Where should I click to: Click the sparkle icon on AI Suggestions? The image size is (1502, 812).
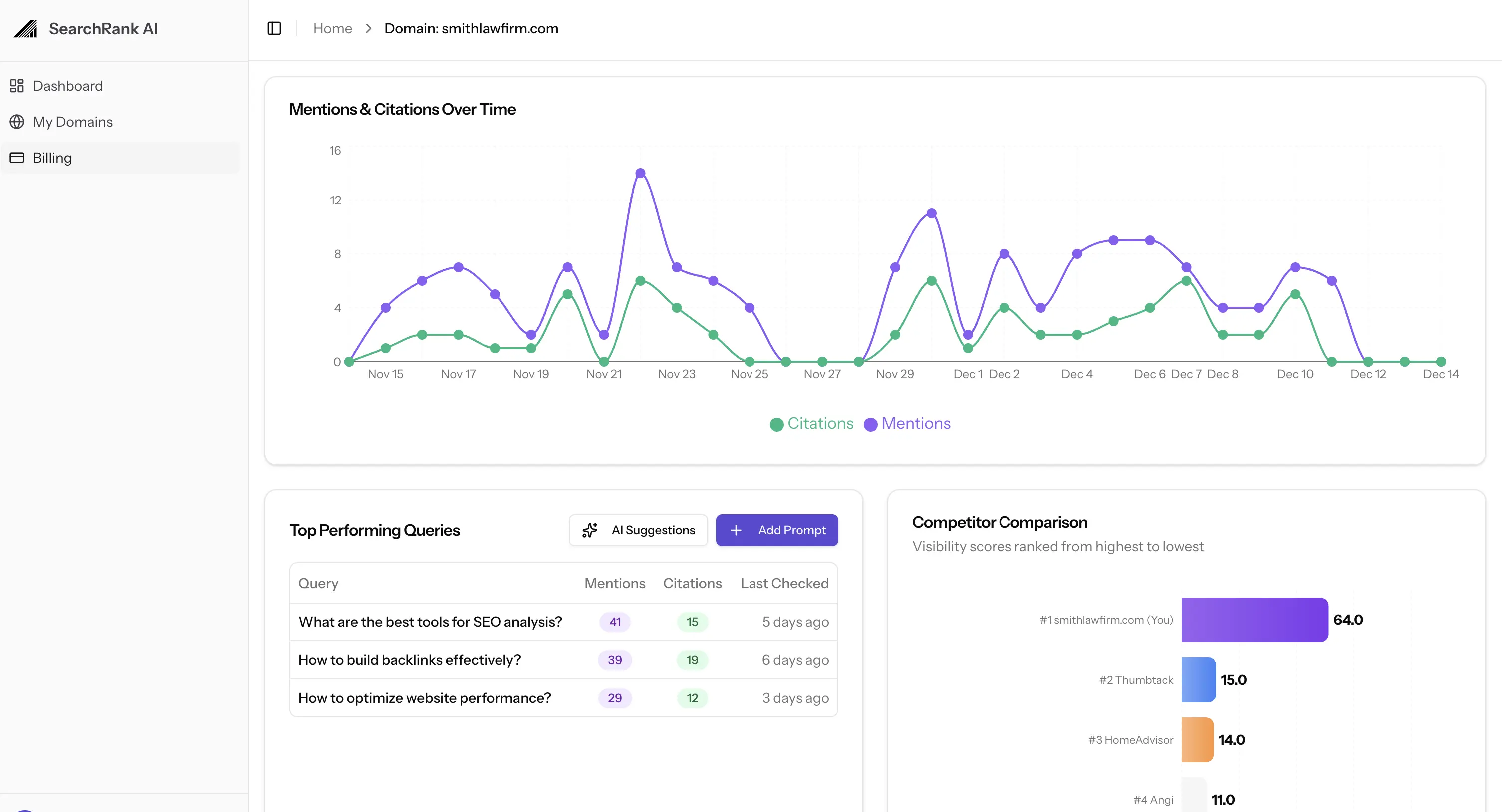pyautogui.click(x=589, y=531)
